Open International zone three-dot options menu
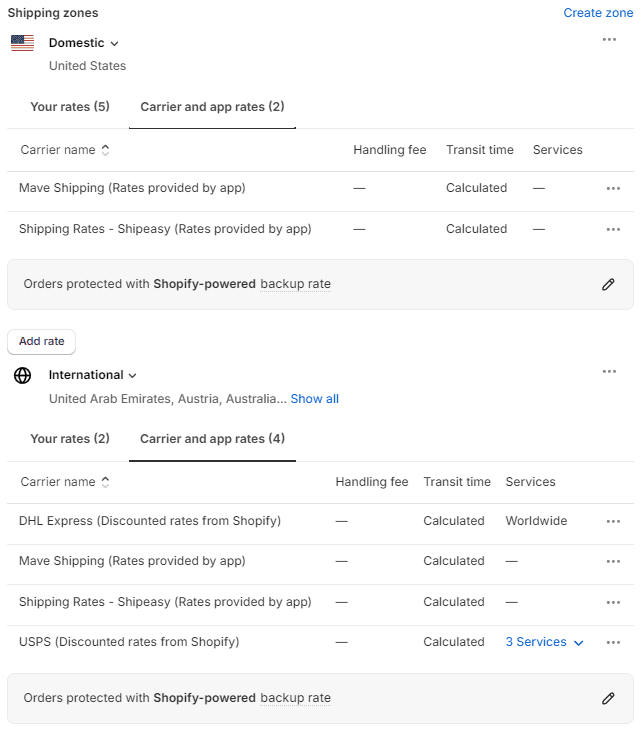 [x=609, y=372]
